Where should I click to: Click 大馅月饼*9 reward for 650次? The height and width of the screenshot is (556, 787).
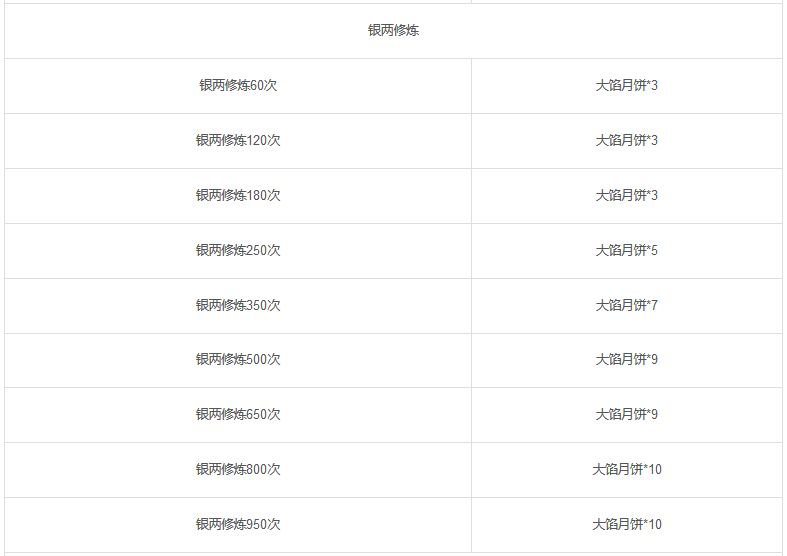click(627, 415)
